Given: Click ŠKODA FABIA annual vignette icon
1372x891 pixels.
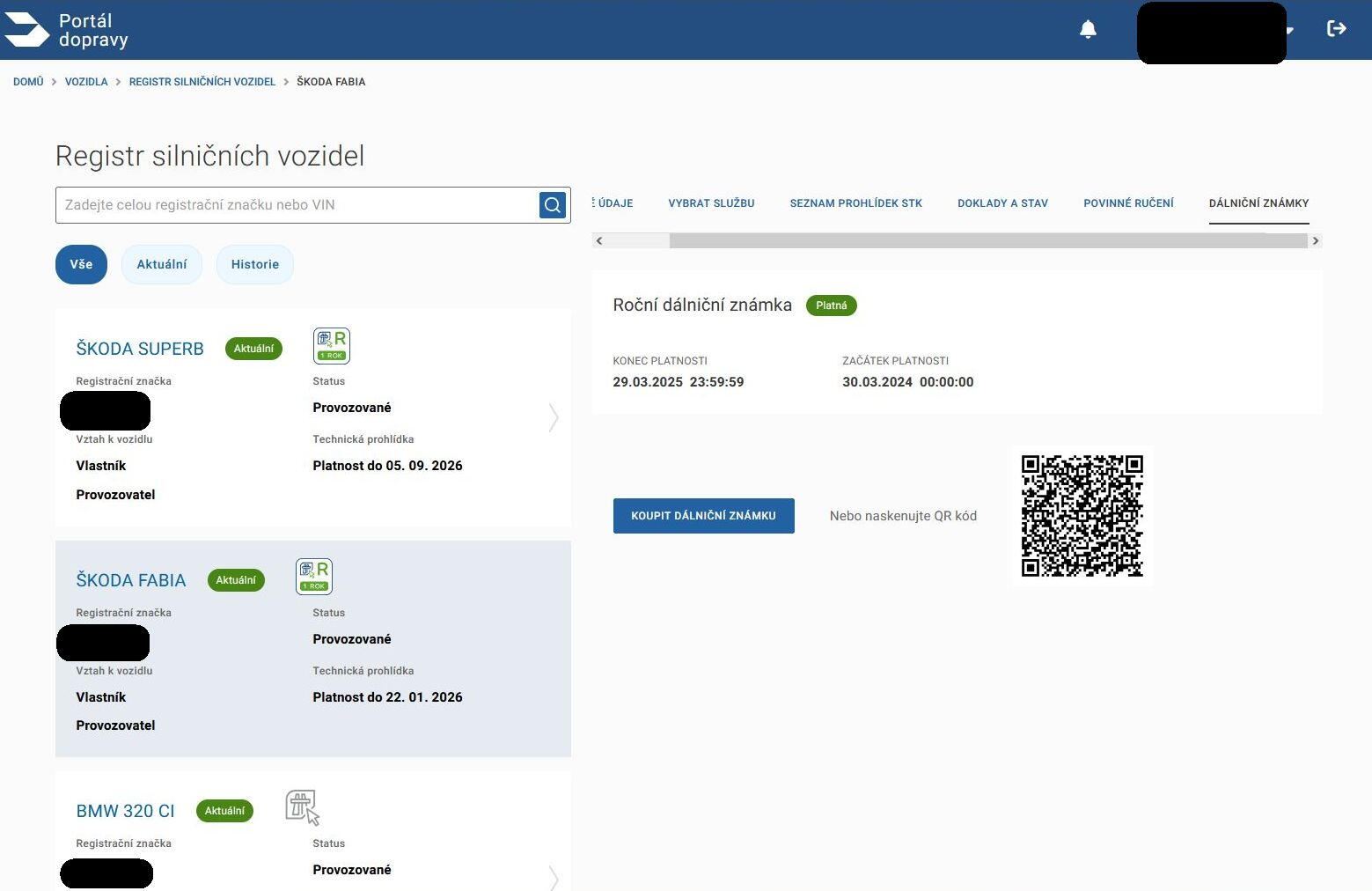Looking at the screenshot, I should click(314, 577).
